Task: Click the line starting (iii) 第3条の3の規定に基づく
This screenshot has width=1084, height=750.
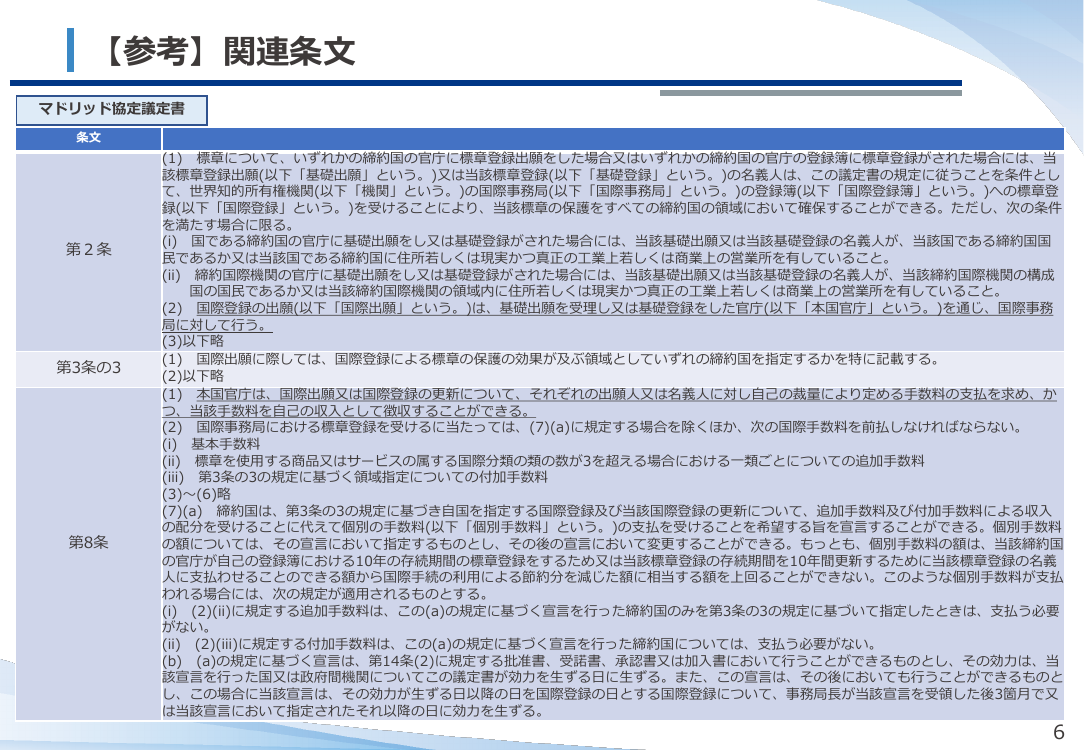Action: tap(355, 477)
